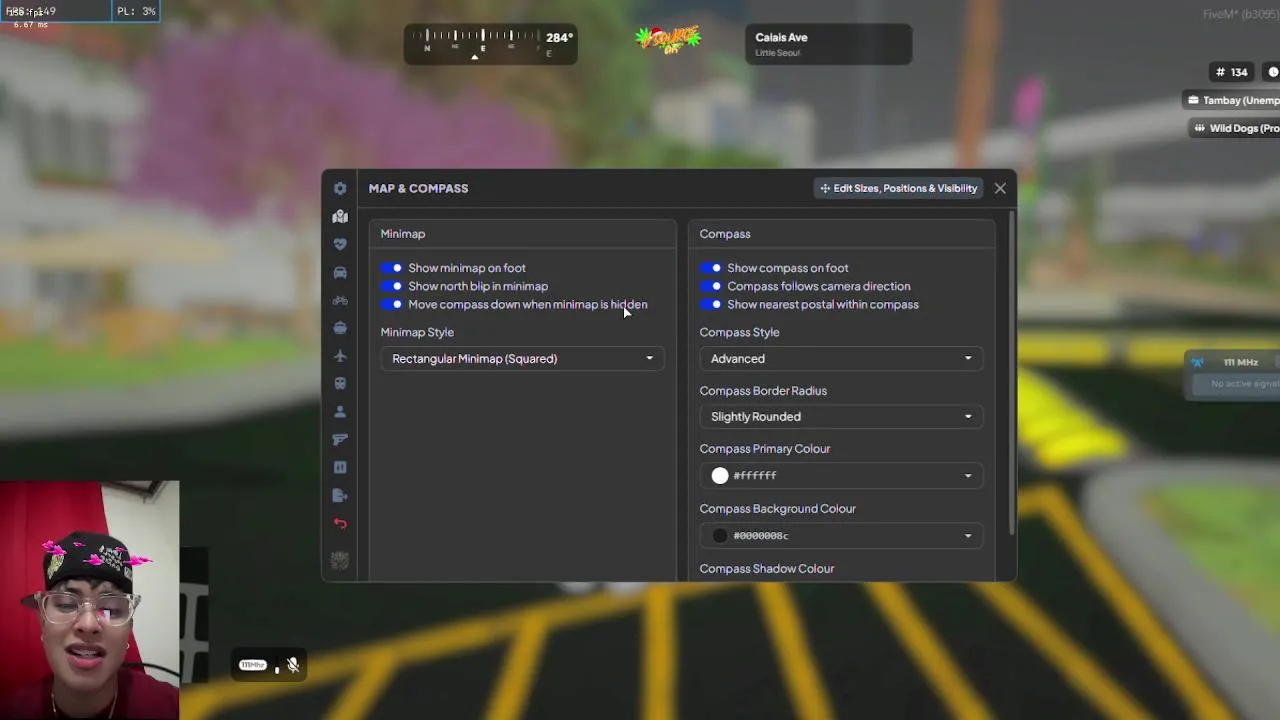Toggle Compass follows camera direction
1280x720 pixels.
click(712, 286)
